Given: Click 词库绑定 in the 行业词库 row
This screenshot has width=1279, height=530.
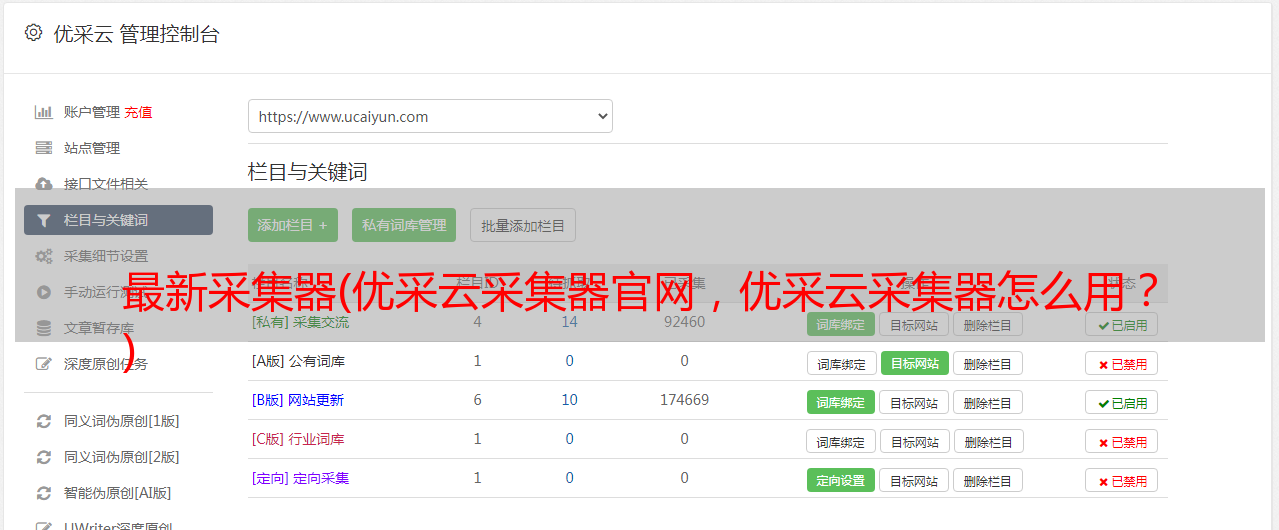Looking at the screenshot, I should coord(841,442).
